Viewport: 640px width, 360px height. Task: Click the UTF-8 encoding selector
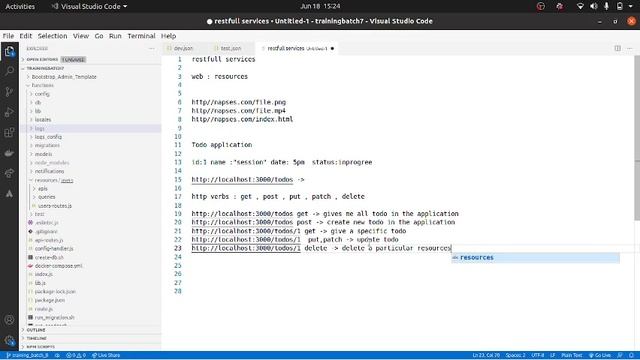[538, 355]
